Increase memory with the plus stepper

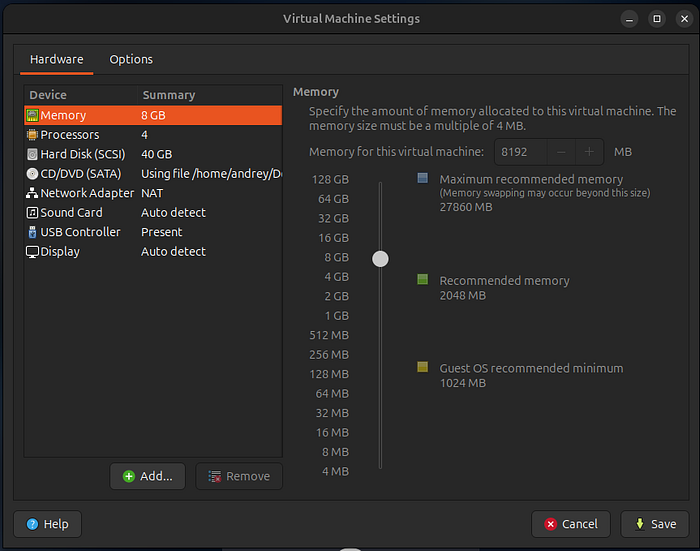coord(589,152)
